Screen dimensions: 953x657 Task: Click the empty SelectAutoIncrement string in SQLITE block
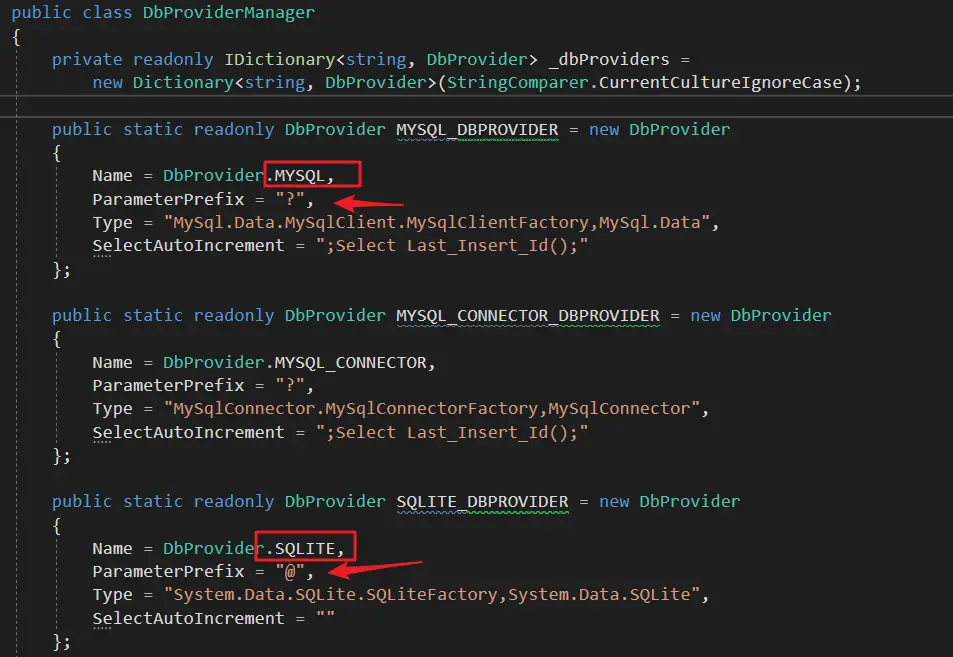pyautogui.click(x=325, y=618)
